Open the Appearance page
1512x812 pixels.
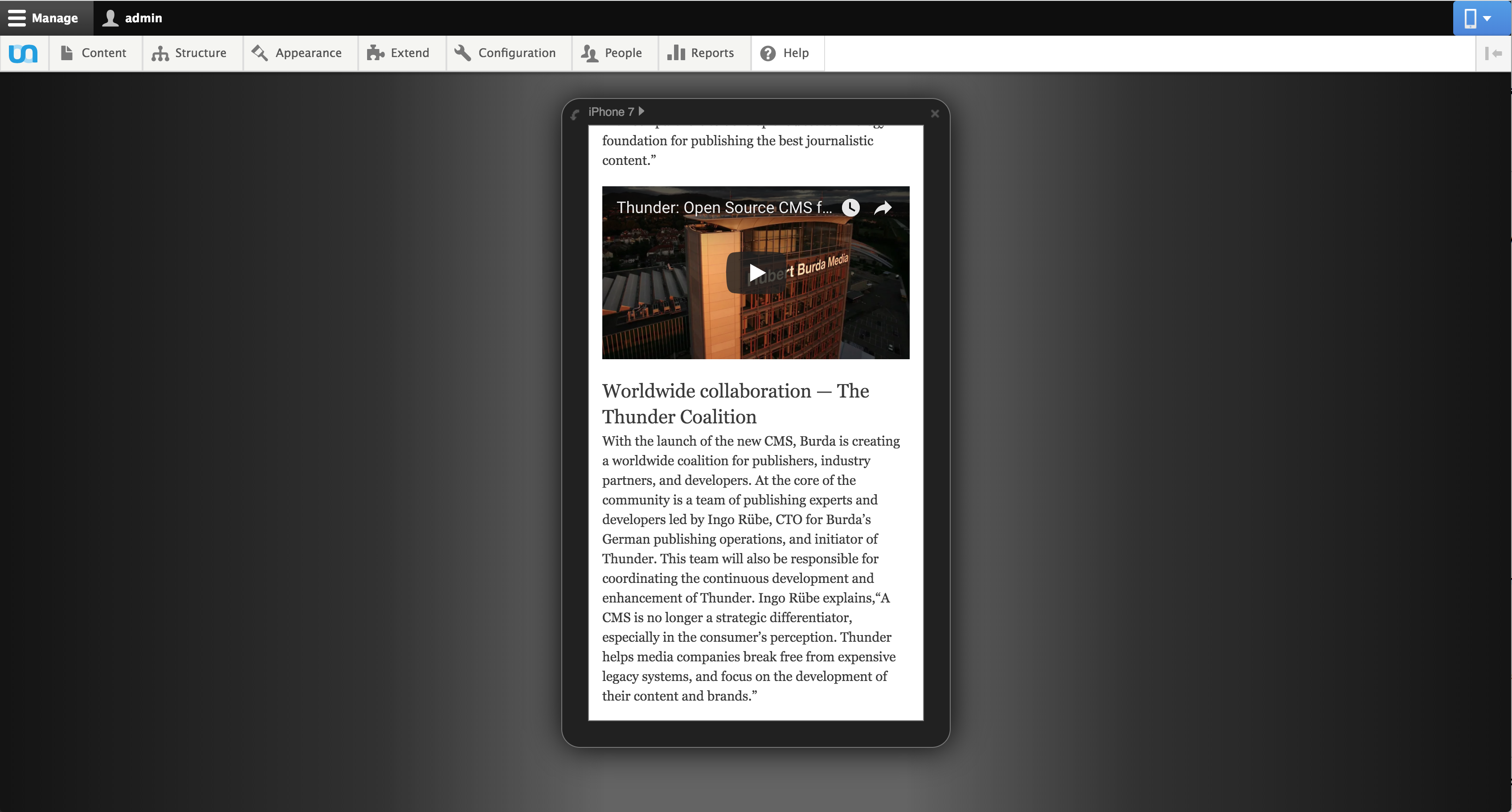point(298,53)
